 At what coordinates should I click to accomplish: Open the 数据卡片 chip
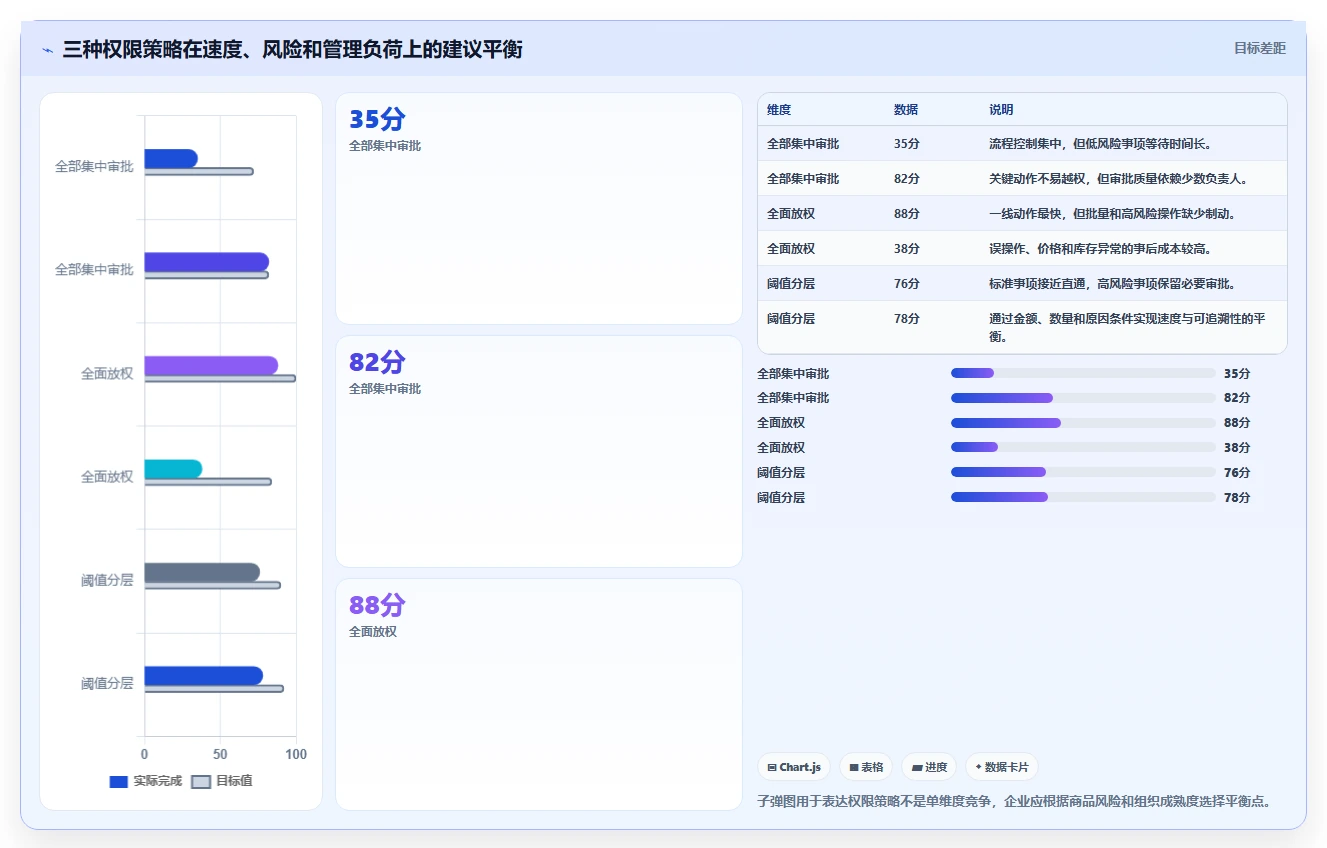point(1001,767)
